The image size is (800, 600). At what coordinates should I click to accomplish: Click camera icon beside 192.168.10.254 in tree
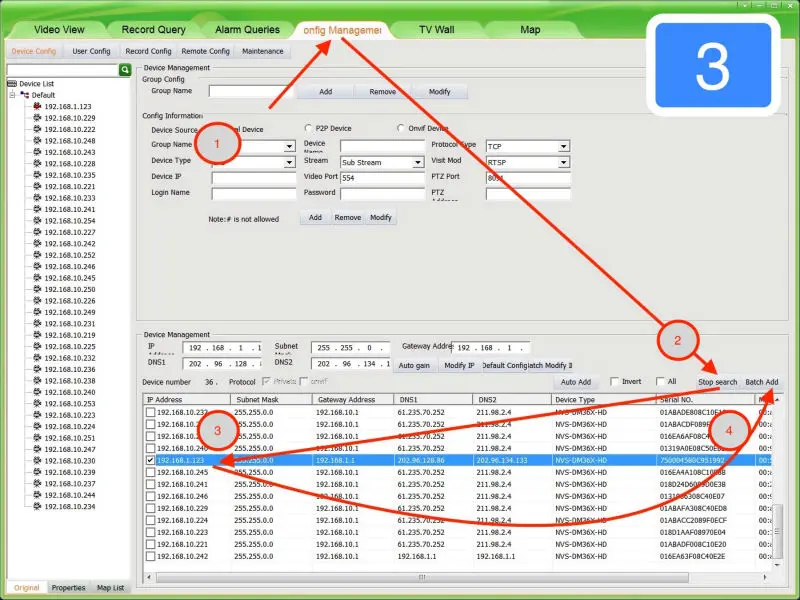[x=37, y=220]
